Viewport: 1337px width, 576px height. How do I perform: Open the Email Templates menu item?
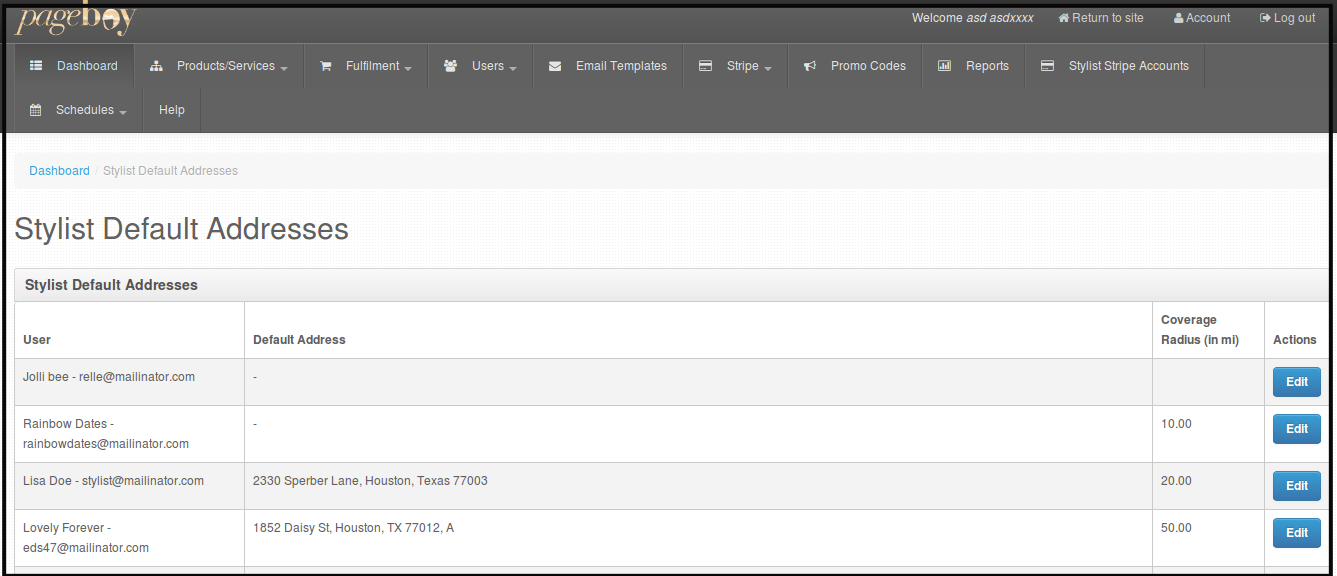pos(608,66)
